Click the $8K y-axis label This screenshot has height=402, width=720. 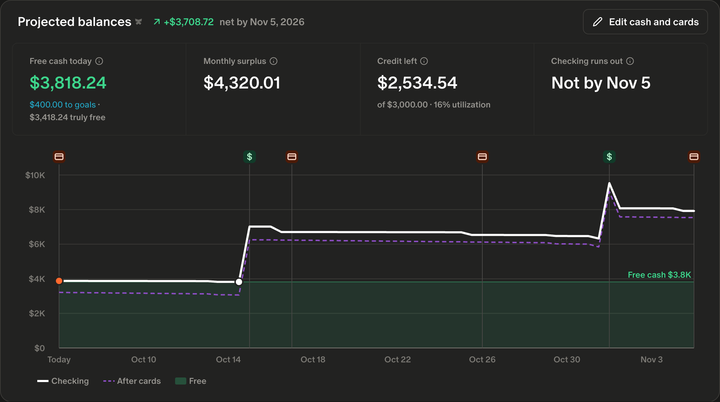(x=37, y=209)
